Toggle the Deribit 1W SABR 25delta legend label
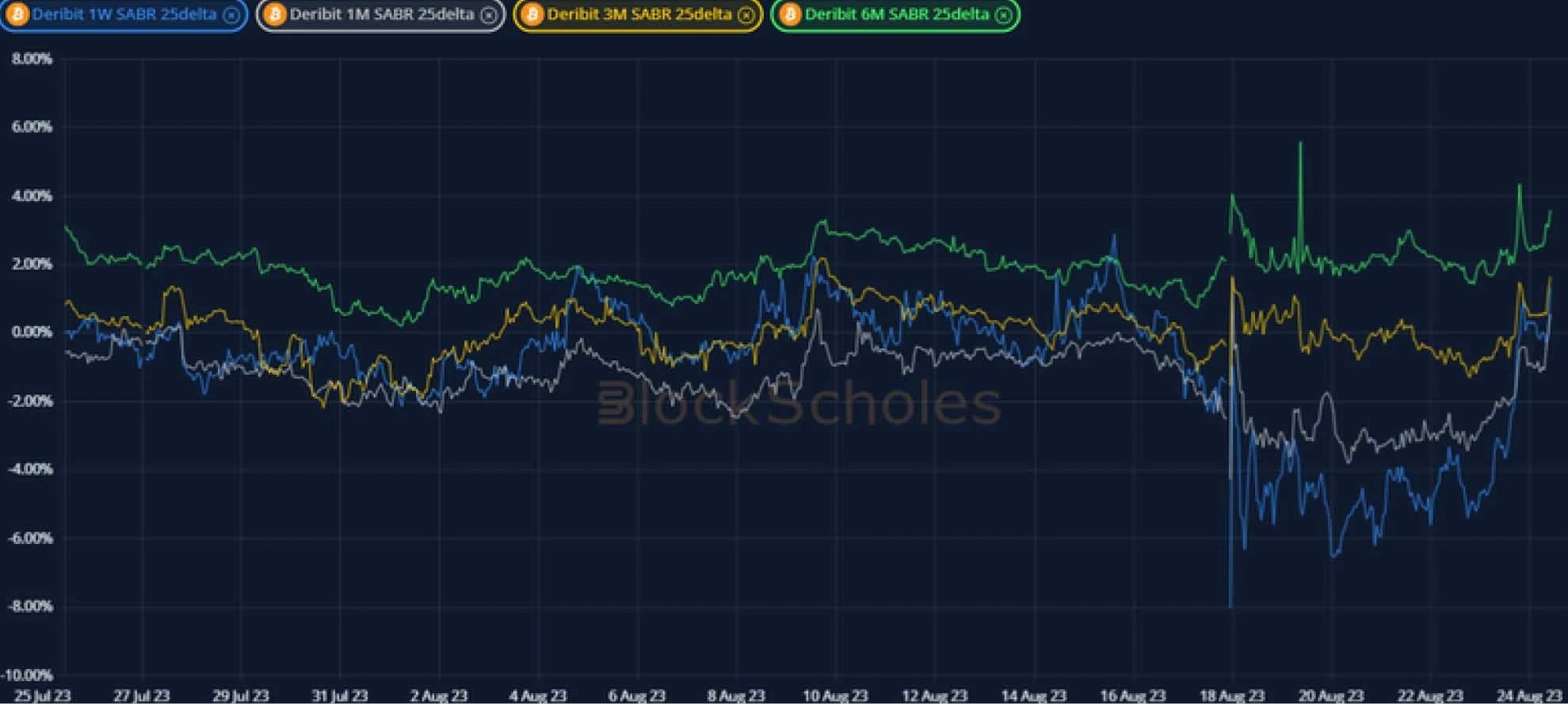1568x704 pixels. click(124, 14)
